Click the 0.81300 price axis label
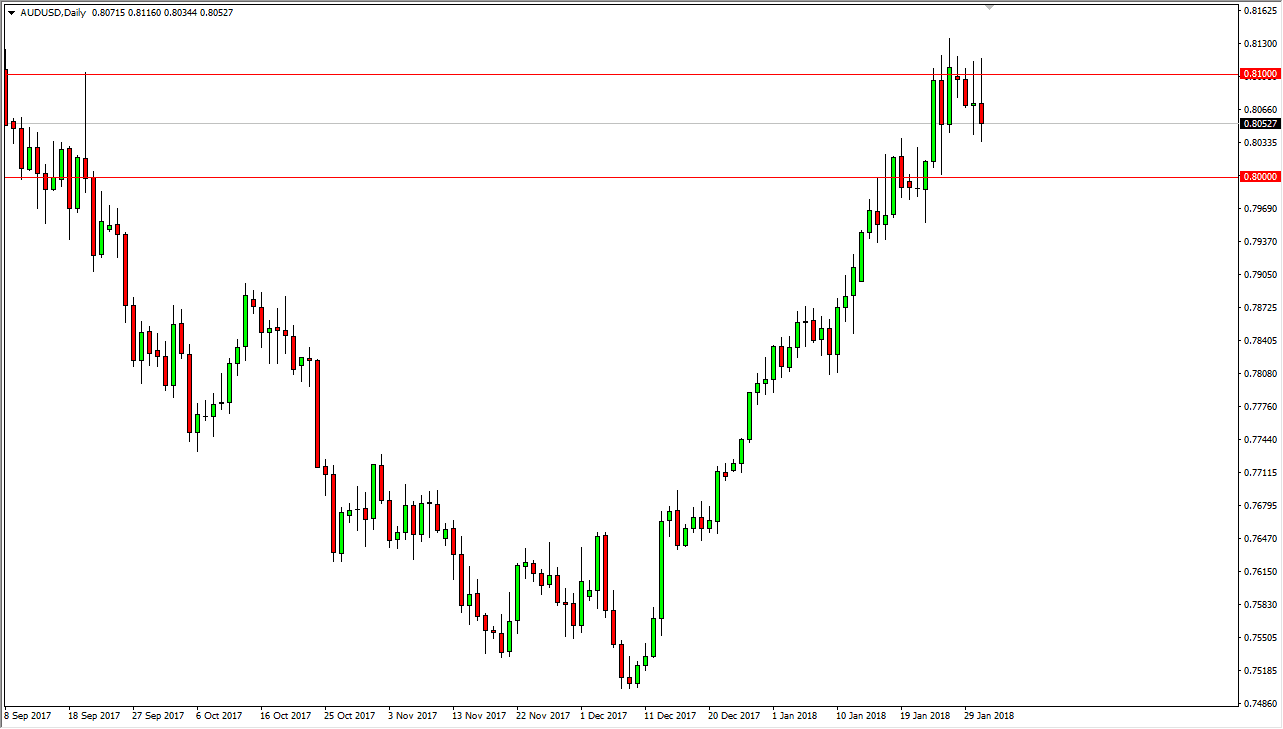This screenshot has width=1283, height=729. 1259,44
